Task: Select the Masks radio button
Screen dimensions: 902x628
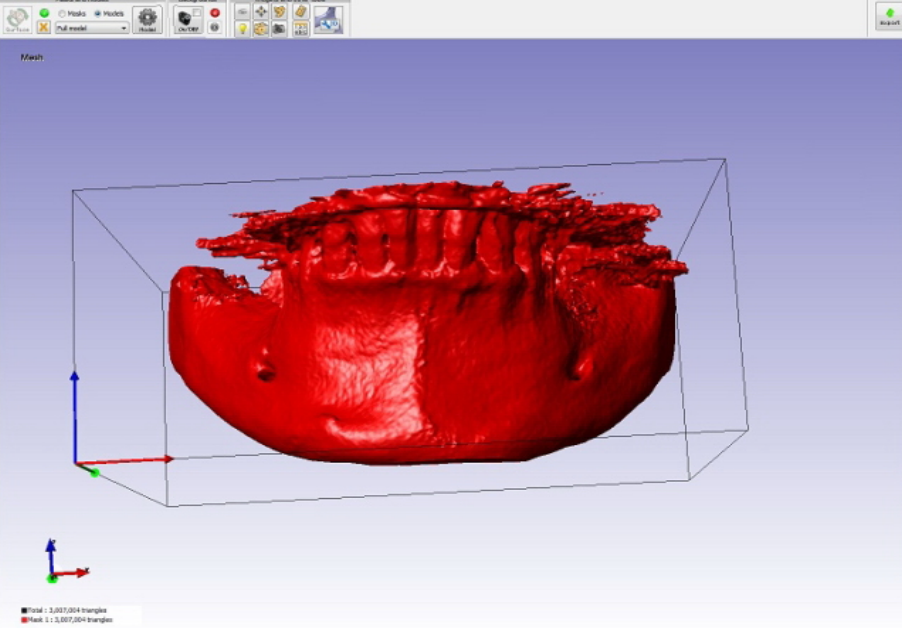Action: click(x=62, y=13)
